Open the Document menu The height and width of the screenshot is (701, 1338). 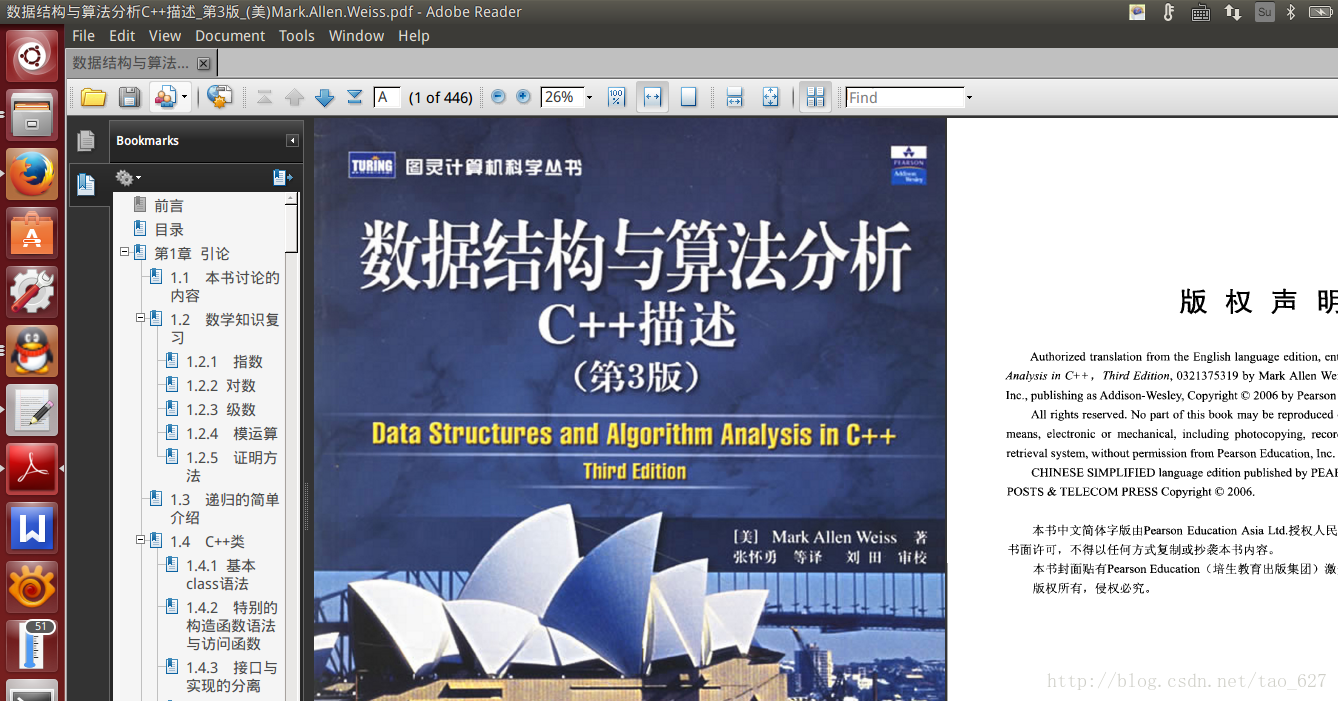click(x=230, y=35)
